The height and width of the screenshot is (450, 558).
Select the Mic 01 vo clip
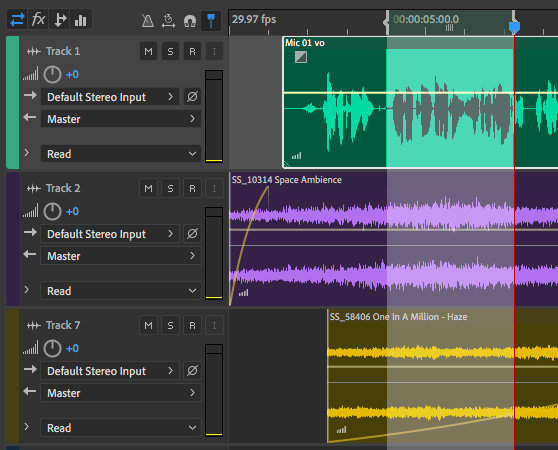(x=420, y=102)
